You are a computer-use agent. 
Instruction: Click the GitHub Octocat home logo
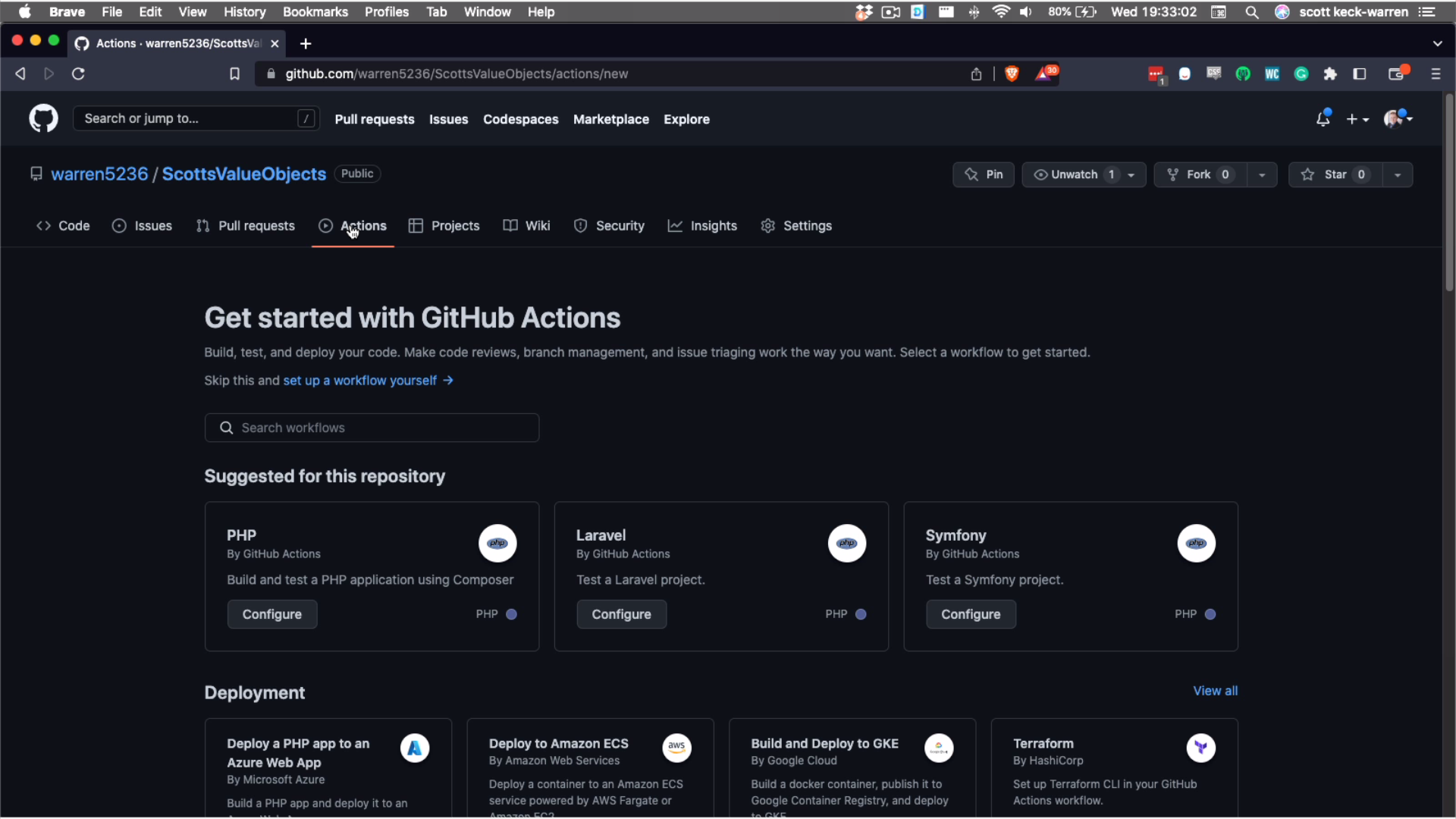click(43, 119)
